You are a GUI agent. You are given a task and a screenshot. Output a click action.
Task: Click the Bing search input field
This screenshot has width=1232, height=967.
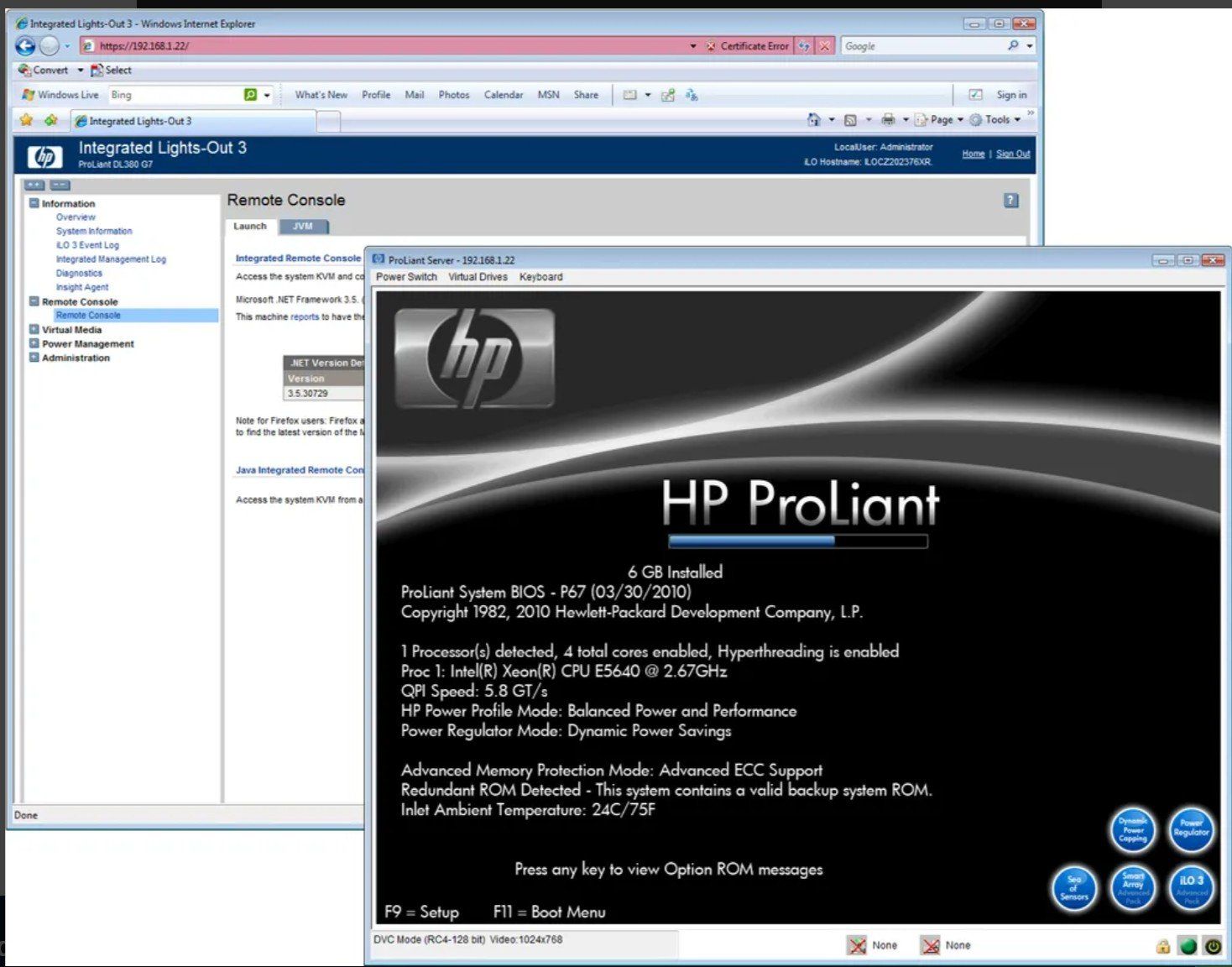point(175,95)
